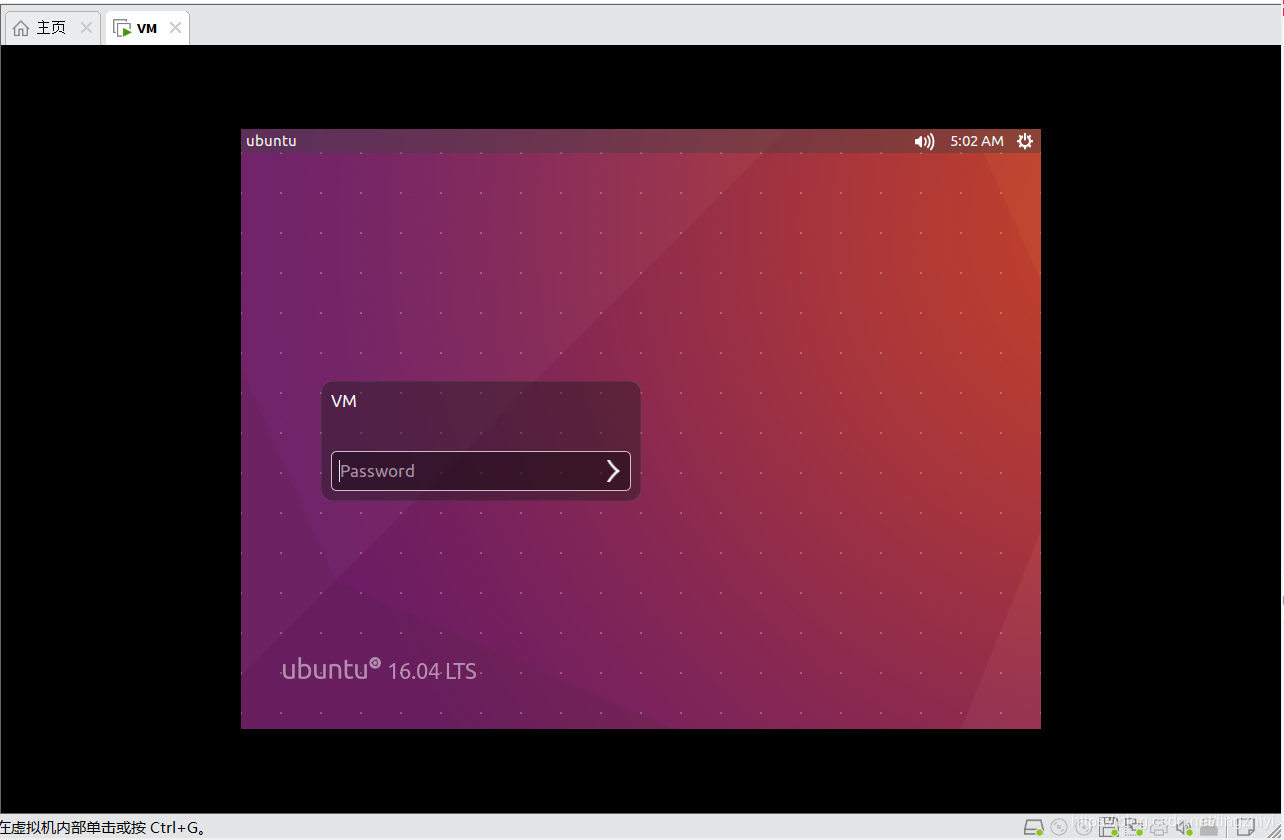The height and width of the screenshot is (840, 1284).
Task: Click the home icon on 主页 tab
Action: (21, 28)
